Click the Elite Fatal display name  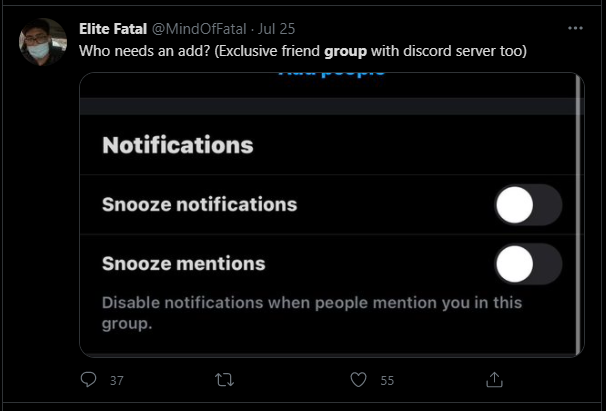tap(112, 28)
